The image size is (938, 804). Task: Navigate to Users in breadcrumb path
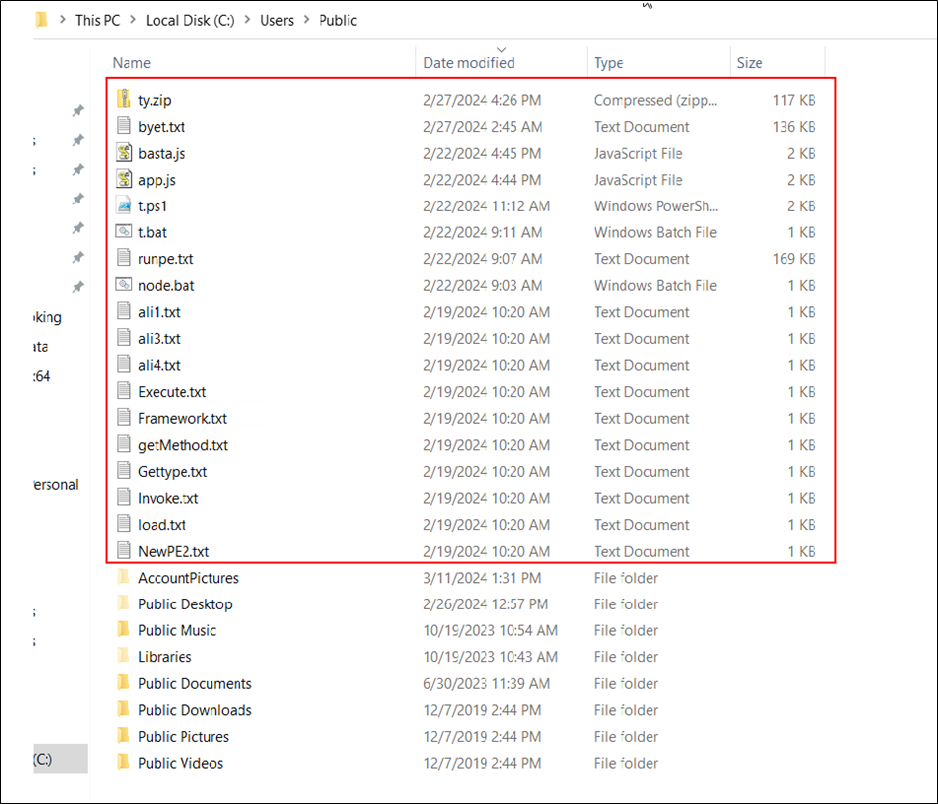(276, 20)
